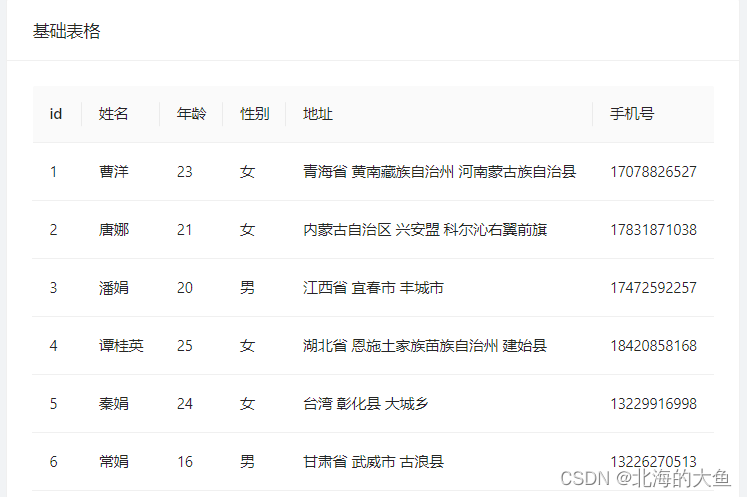This screenshot has width=747, height=497.
Task: Select name cell 常娟
Action: coord(113,461)
